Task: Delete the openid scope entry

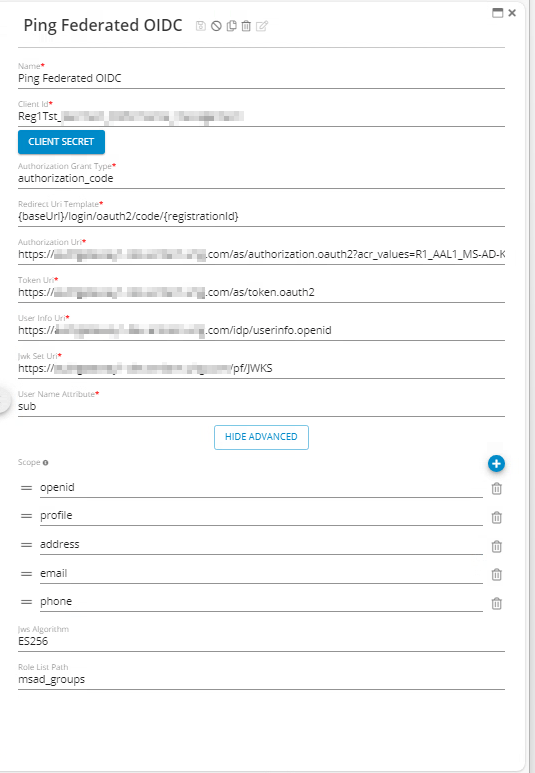Action: coord(497,489)
